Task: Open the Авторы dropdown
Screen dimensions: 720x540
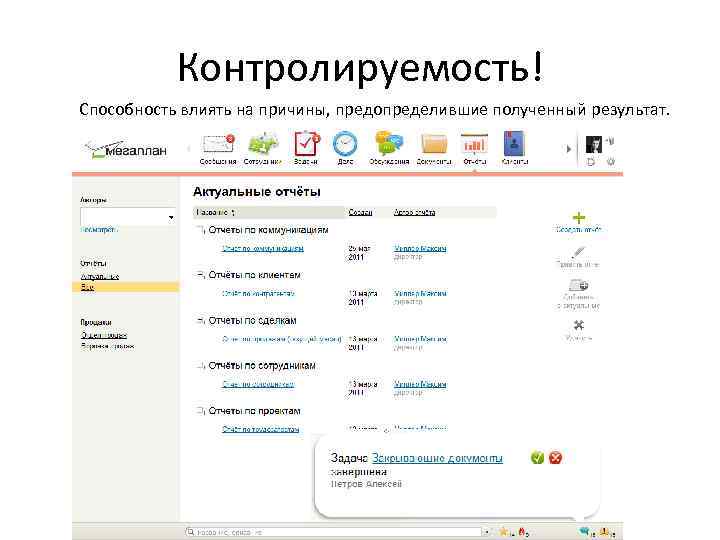Action: click(128, 217)
